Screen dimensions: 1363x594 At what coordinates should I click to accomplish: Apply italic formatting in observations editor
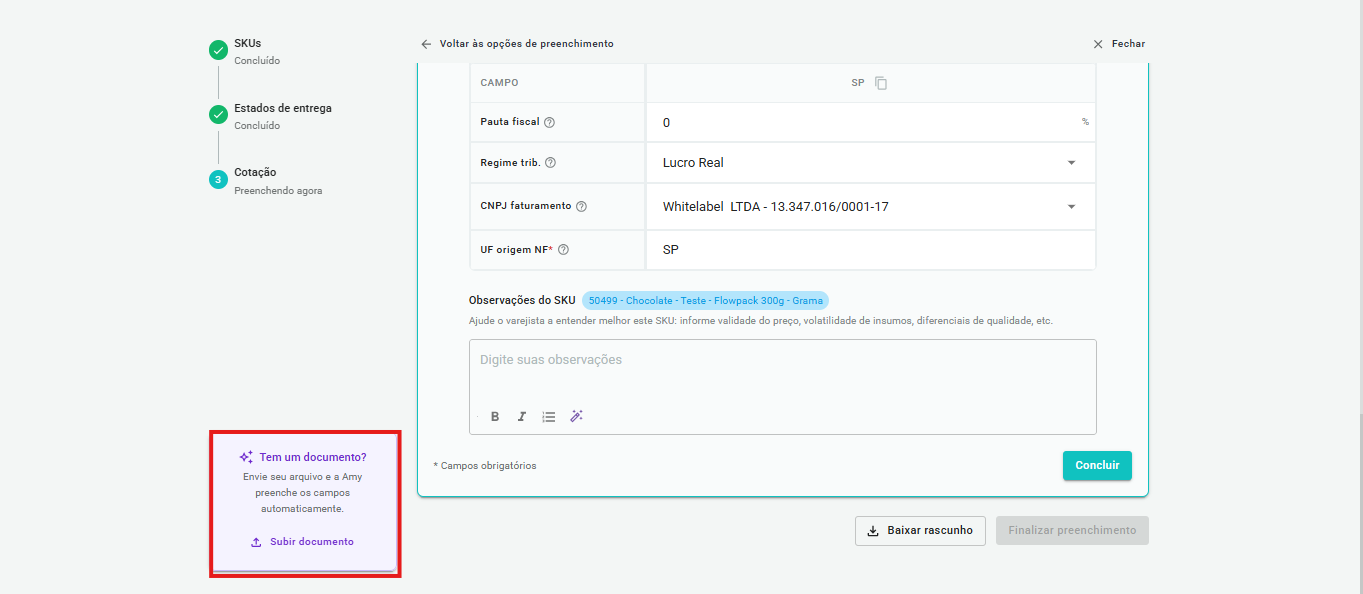521,416
